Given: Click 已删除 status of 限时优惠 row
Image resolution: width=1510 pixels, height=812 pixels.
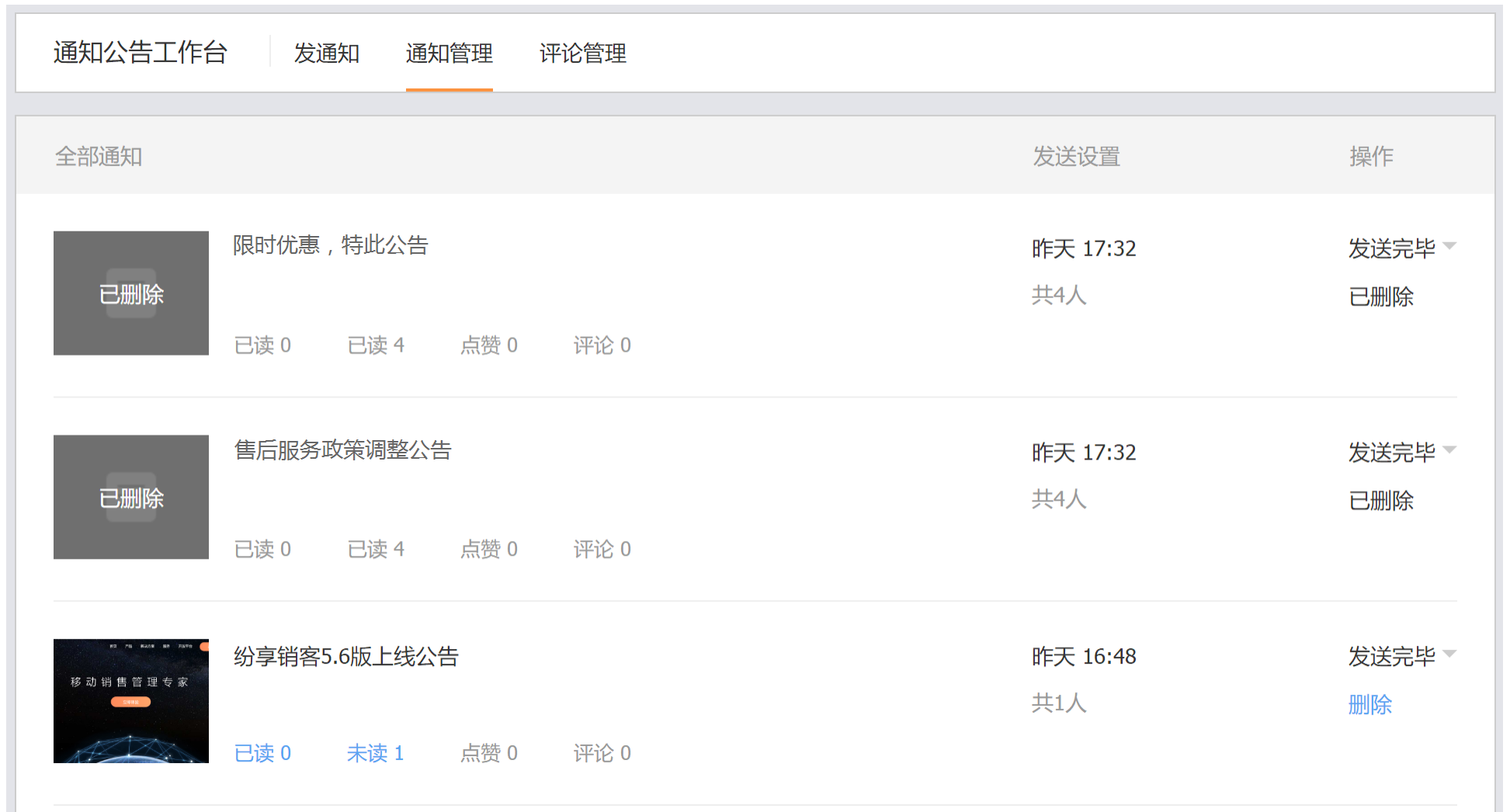Looking at the screenshot, I should coord(1381,297).
